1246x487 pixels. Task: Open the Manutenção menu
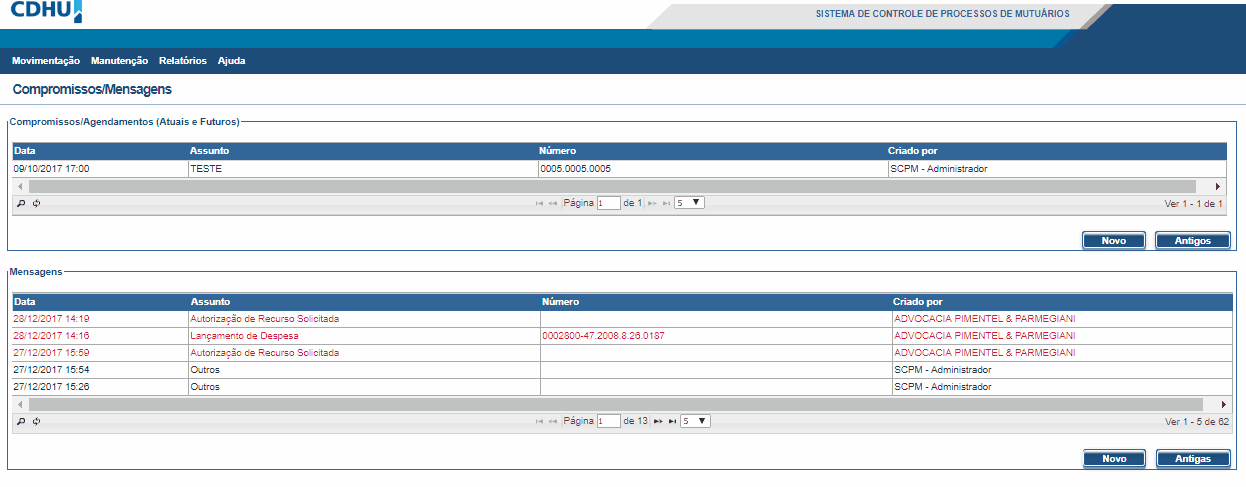pyautogui.click(x=119, y=61)
